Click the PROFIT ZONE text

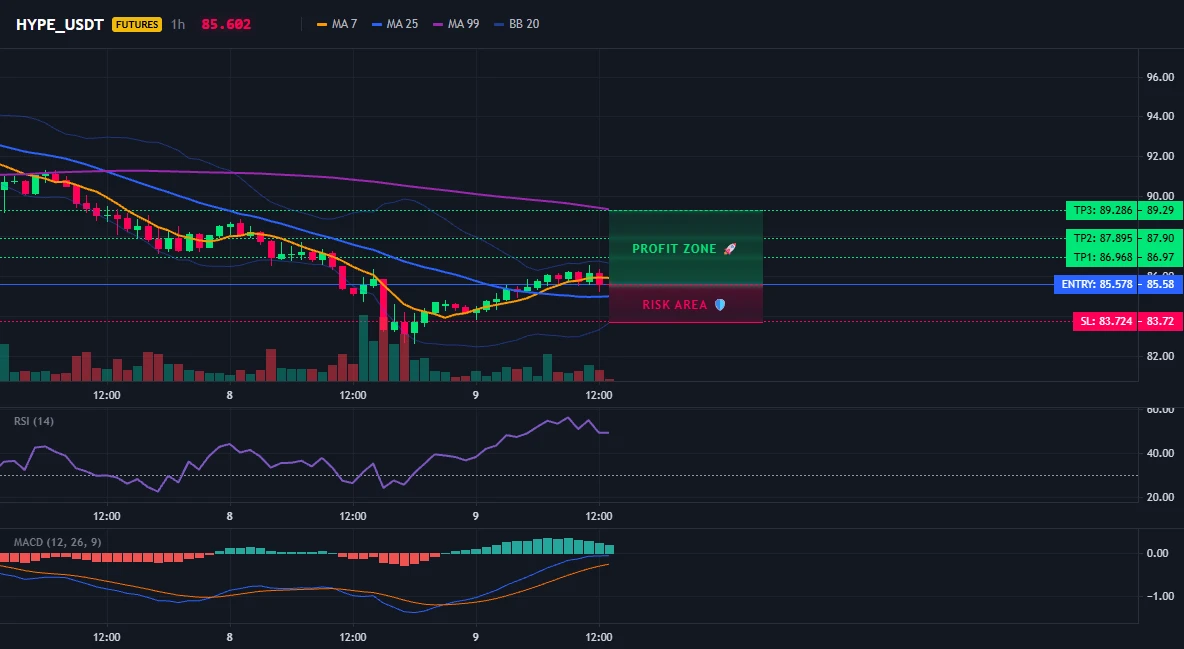click(x=674, y=249)
